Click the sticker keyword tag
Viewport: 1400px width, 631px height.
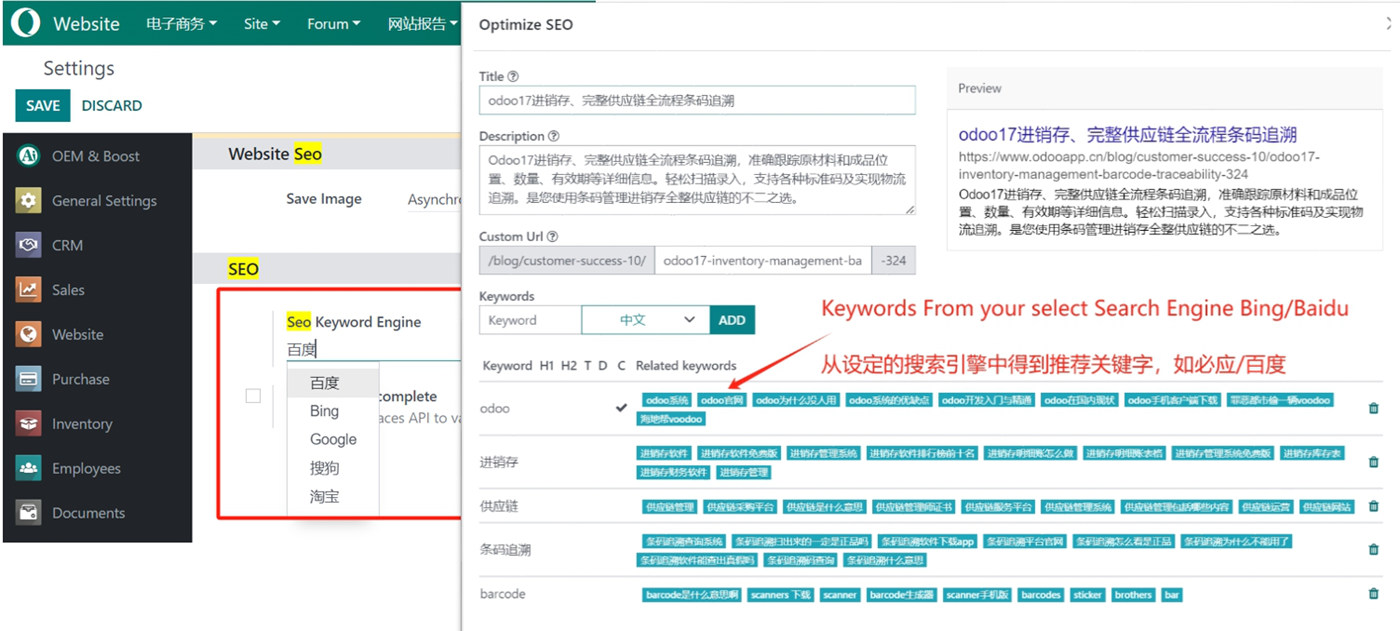[1087, 594]
